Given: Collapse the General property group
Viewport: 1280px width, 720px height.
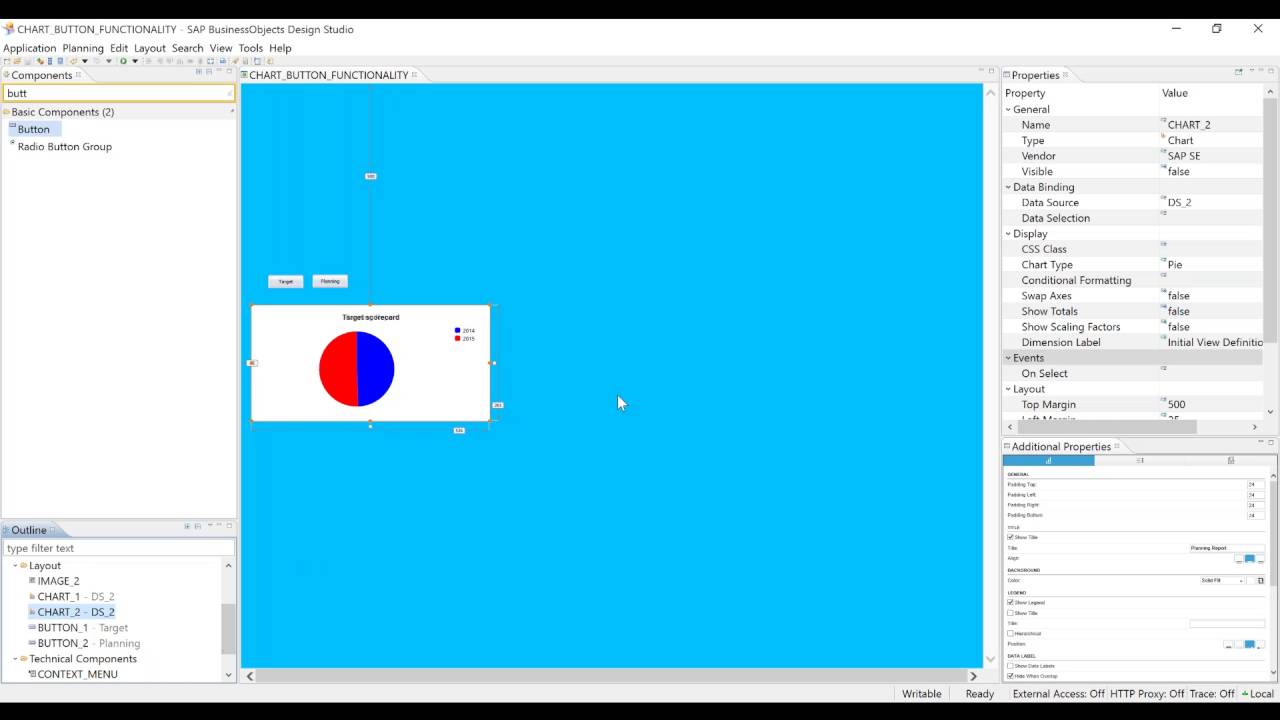Looking at the screenshot, I should (x=1009, y=109).
